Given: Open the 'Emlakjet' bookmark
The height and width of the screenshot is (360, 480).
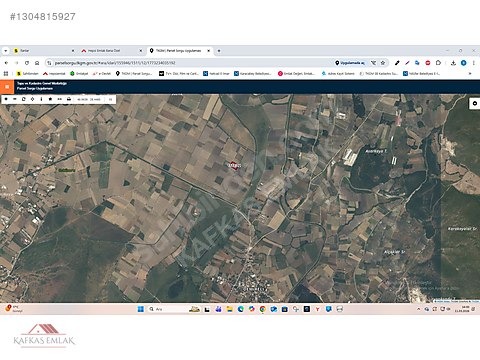Looking at the screenshot, I should (x=79, y=73).
